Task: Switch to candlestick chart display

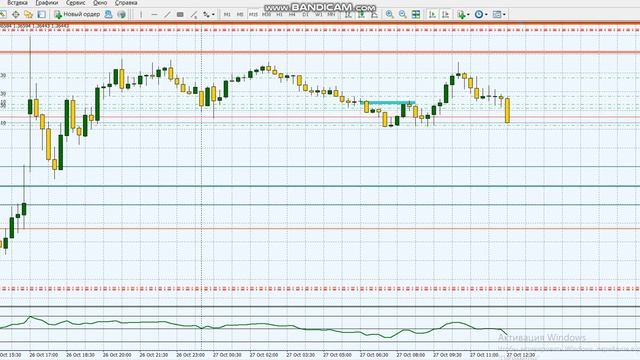Action: [361, 15]
